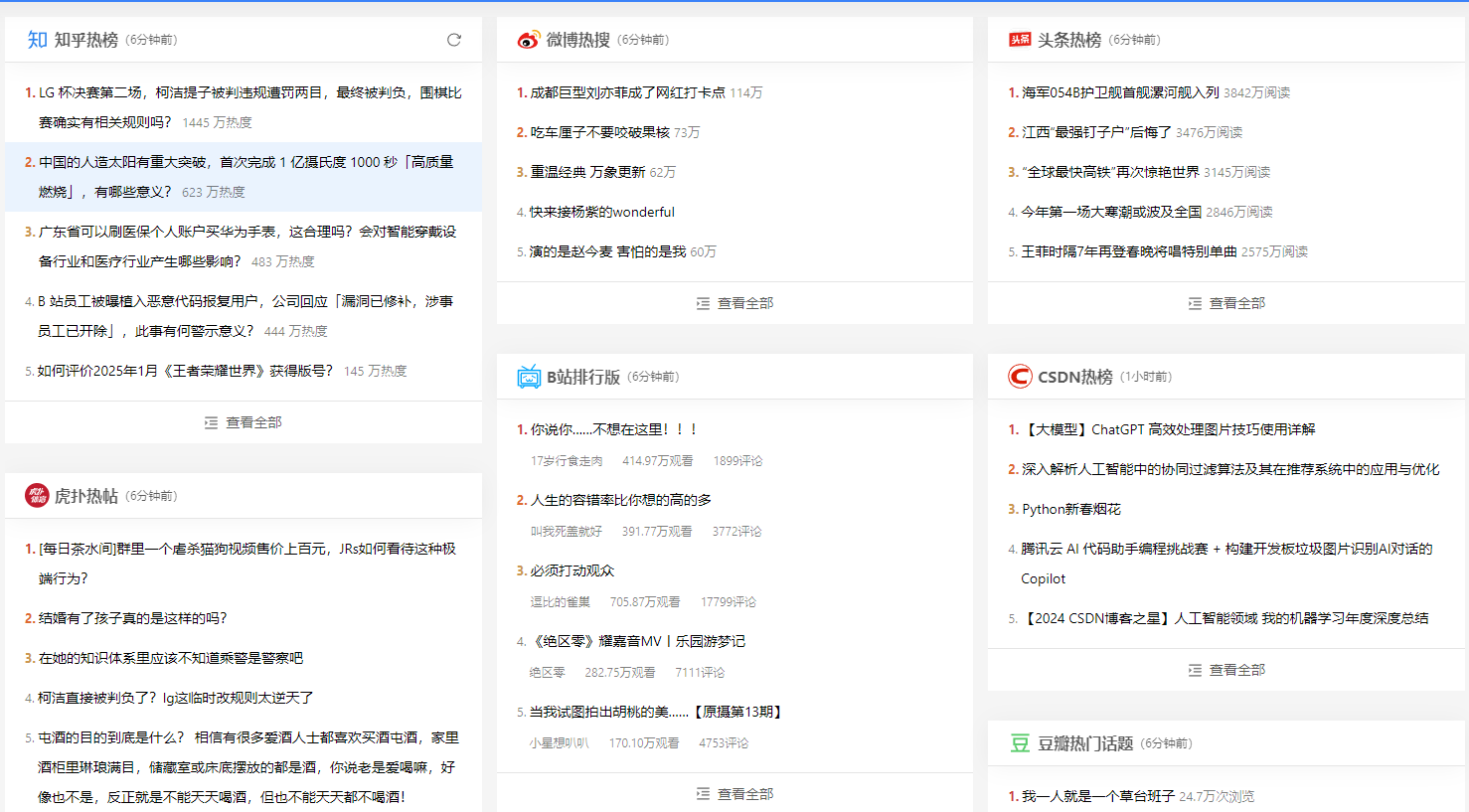This screenshot has height=812, width=1469.
Task: Click the 头条热榜 heading
Action: tap(1069, 40)
